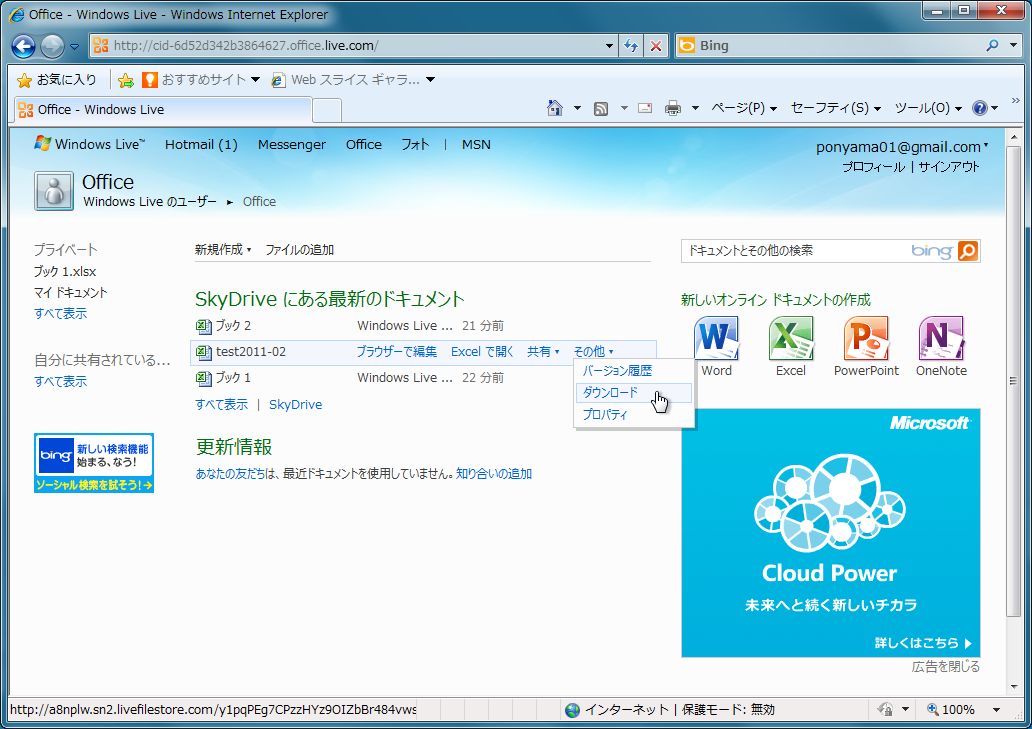Click the Excel icon beside ブック 1

tap(204, 378)
